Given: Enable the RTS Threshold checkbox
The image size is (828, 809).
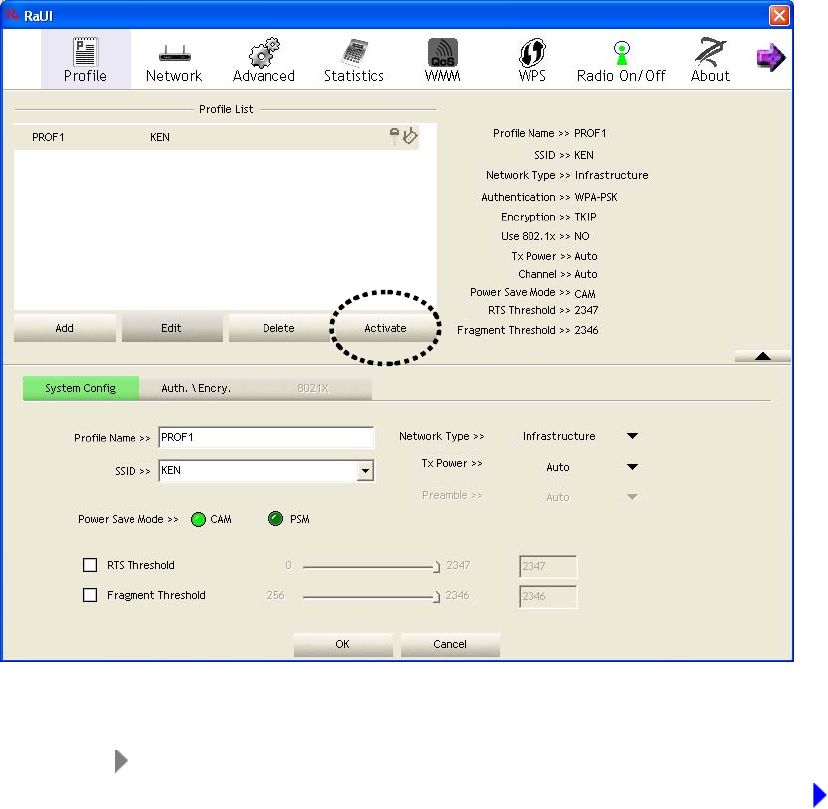Looking at the screenshot, I should pyautogui.click(x=90, y=565).
